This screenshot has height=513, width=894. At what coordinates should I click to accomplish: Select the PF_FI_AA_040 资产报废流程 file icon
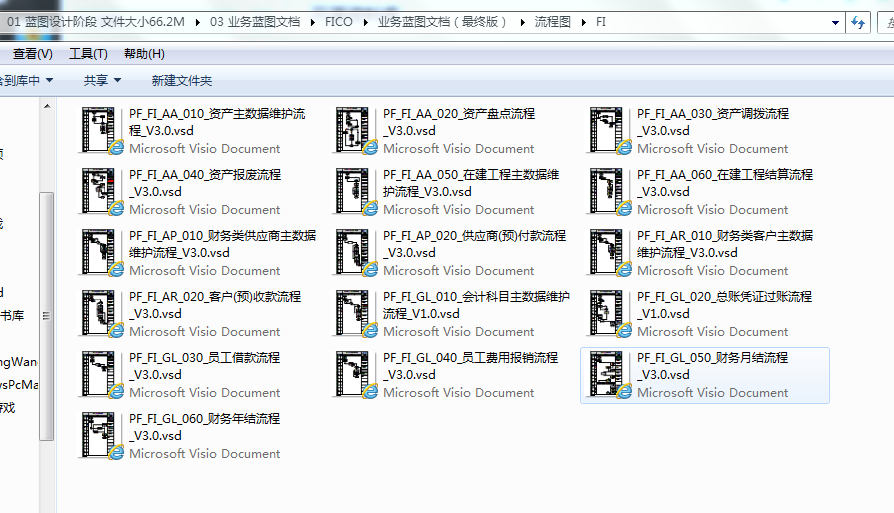pyautogui.click(x=103, y=191)
